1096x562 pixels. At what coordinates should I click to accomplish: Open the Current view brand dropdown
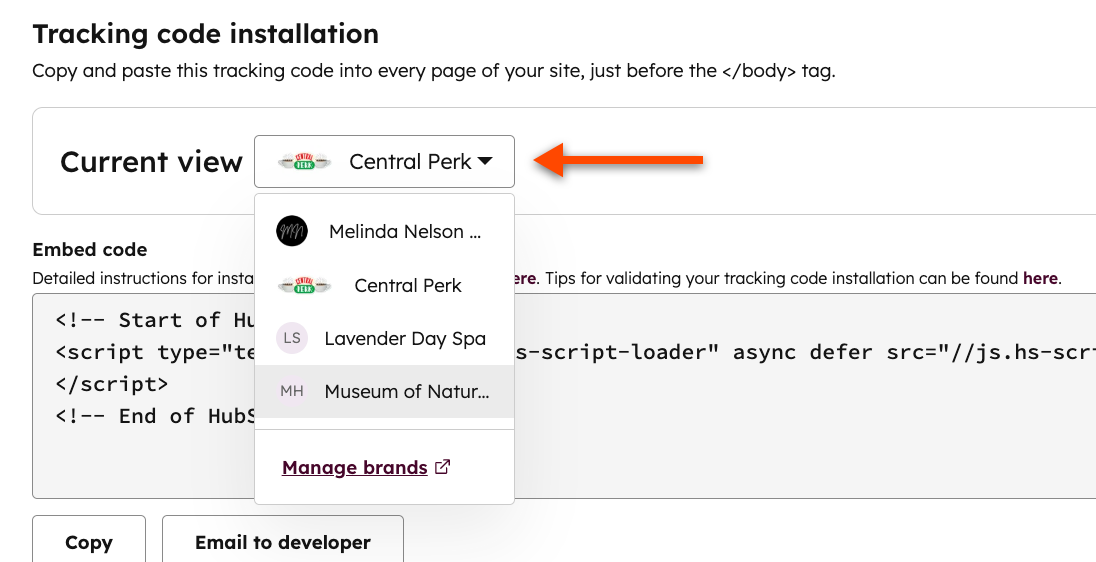(x=384, y=161)
